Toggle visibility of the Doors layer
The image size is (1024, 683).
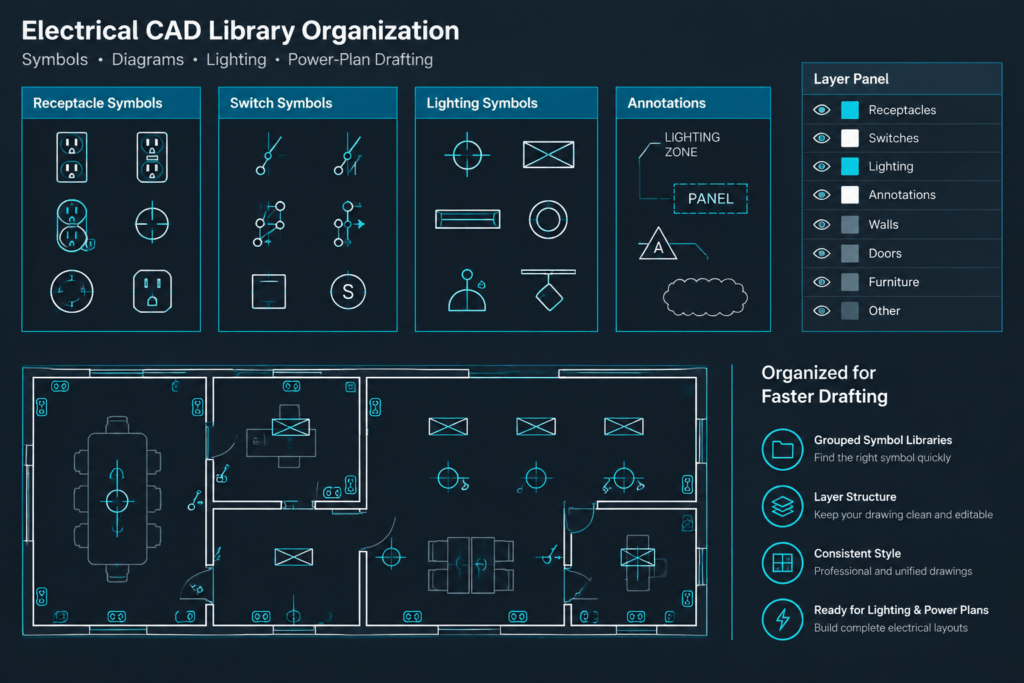(x=822, y=253)
